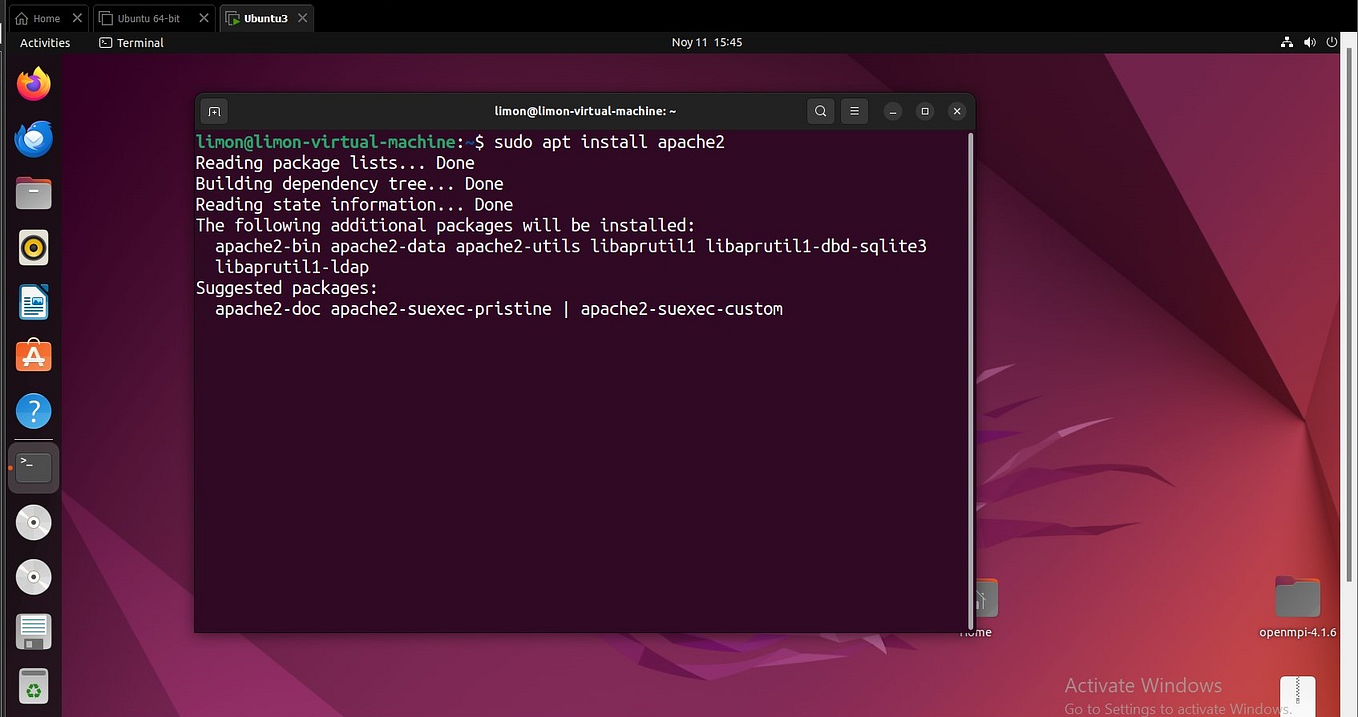The image size is (1358, 717).
Task: Open the terminal hamburger menu
Action: (x=853, y=111)
